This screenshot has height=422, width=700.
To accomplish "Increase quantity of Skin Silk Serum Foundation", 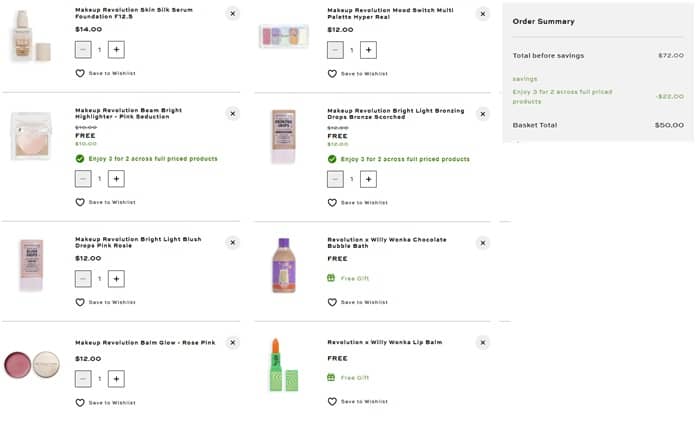I will click(x=116, y=50).
